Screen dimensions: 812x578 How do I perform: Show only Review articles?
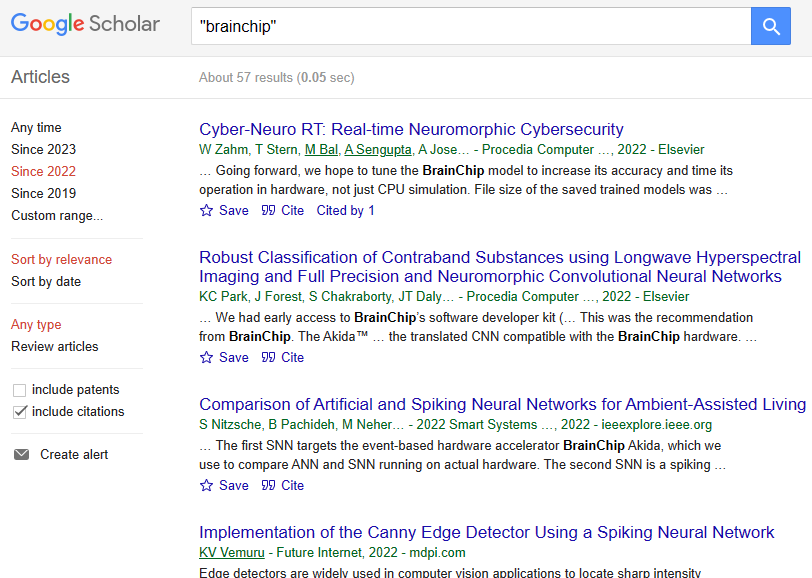coord(55,346)
